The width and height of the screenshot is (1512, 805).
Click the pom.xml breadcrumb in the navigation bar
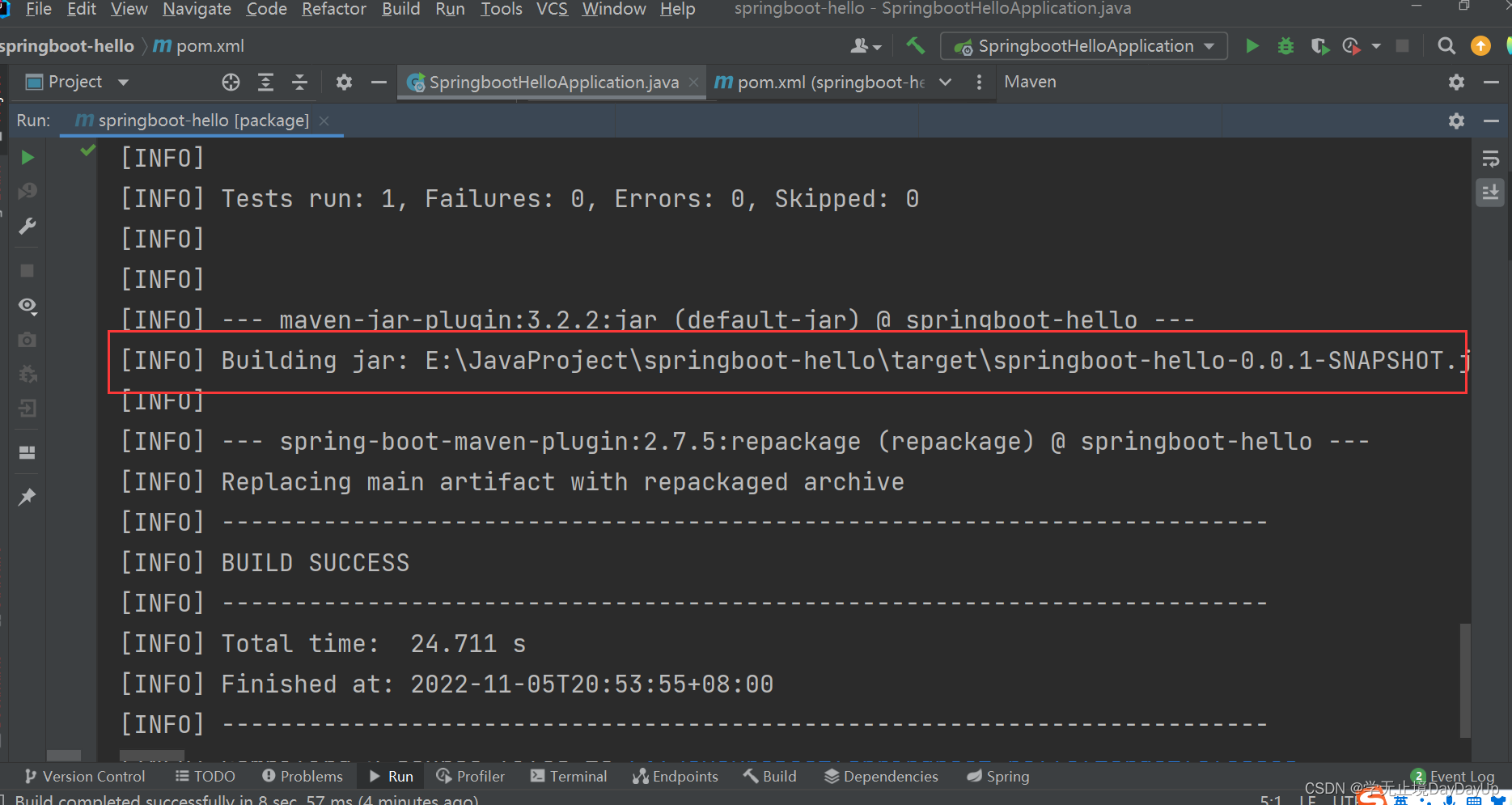(x=199, y=46)
